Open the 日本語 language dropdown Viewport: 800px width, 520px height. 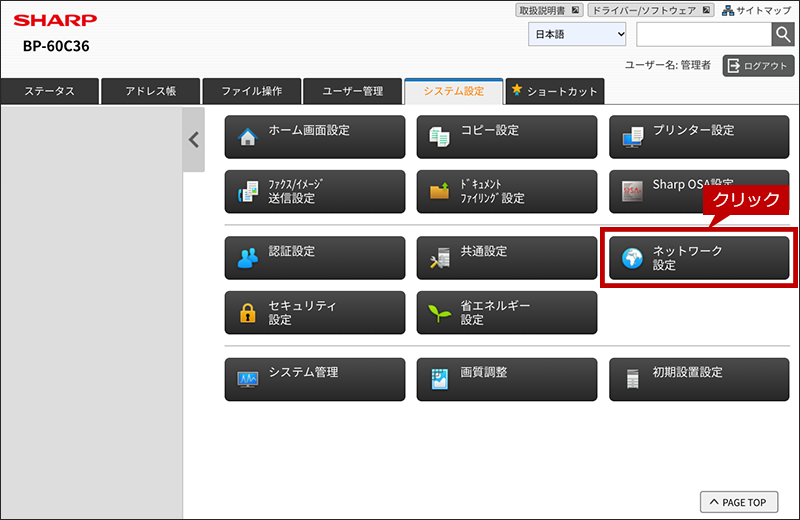[x=577, y=35]
